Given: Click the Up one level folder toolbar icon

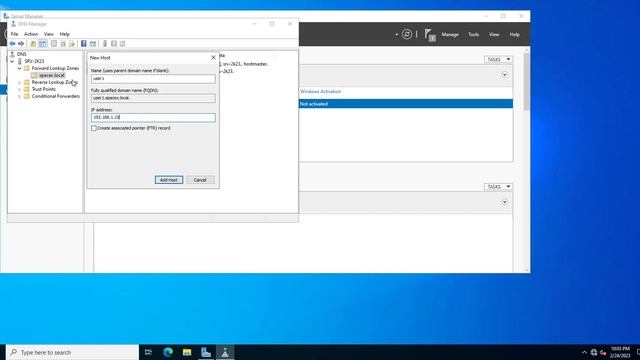Looking at the screenshot, I should (33, 44).
